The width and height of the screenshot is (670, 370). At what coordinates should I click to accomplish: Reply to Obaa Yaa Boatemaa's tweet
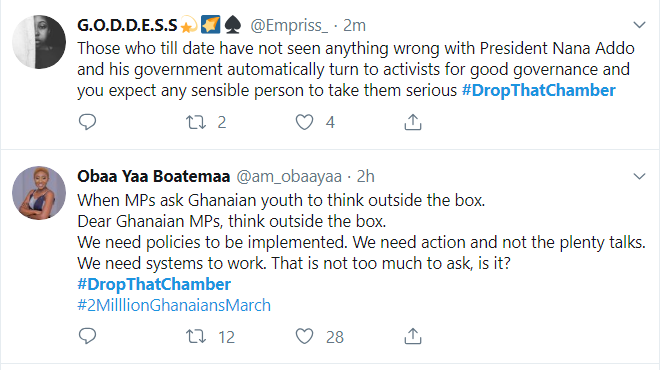(x=87, y=336)
